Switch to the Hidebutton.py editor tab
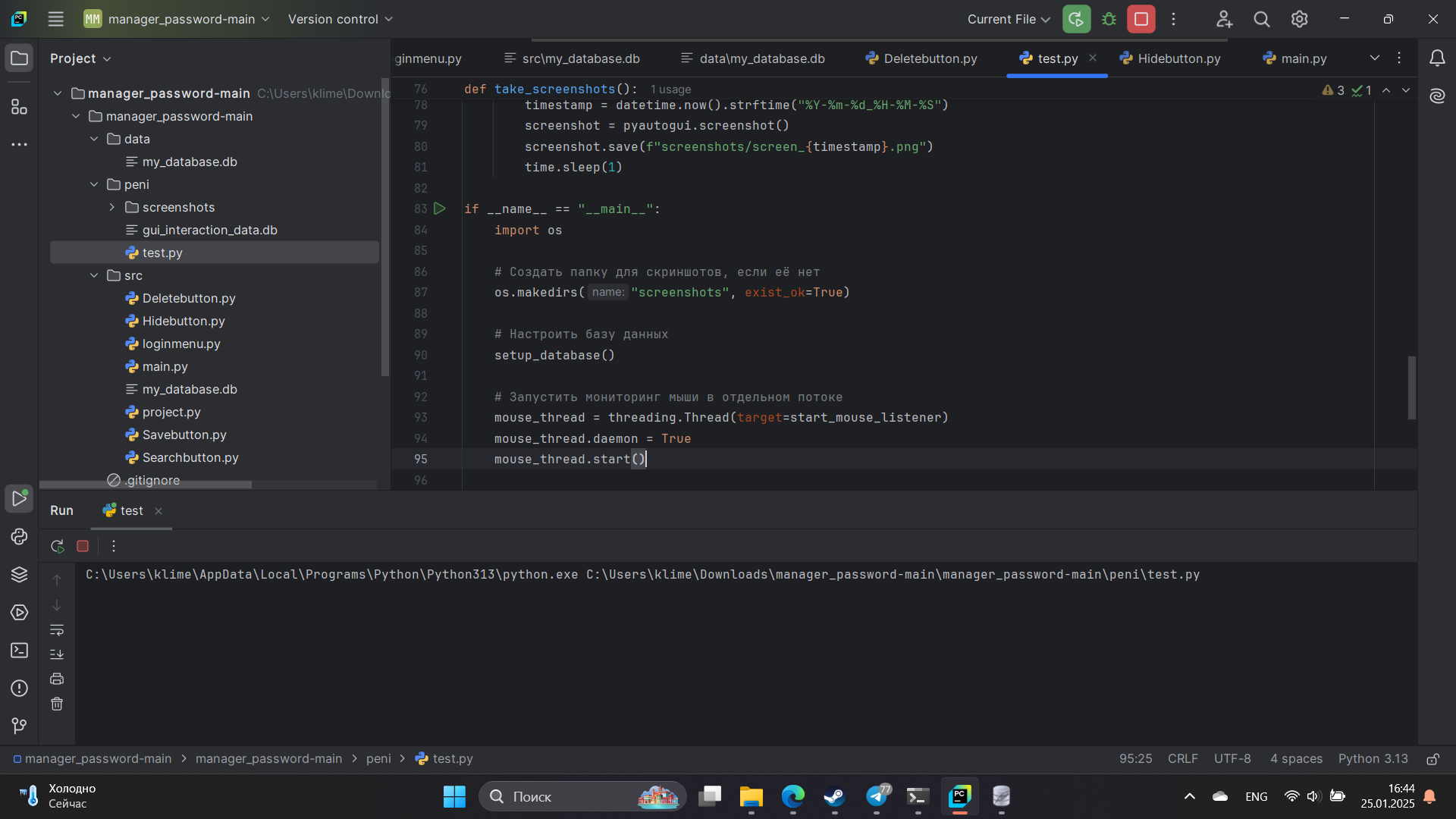 click(x=1178, y=58)
